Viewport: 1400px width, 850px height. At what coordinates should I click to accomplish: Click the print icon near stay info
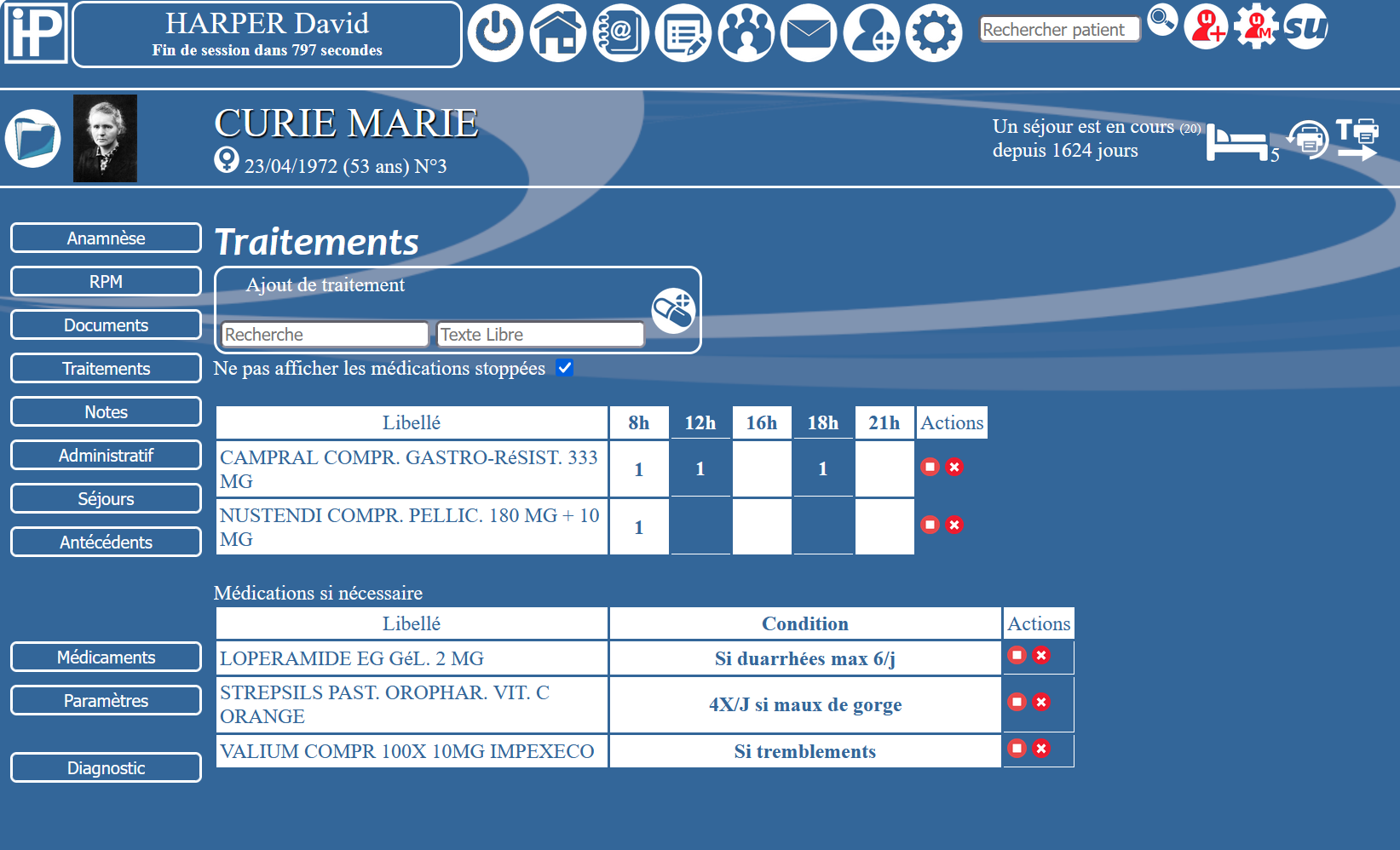1308,139
